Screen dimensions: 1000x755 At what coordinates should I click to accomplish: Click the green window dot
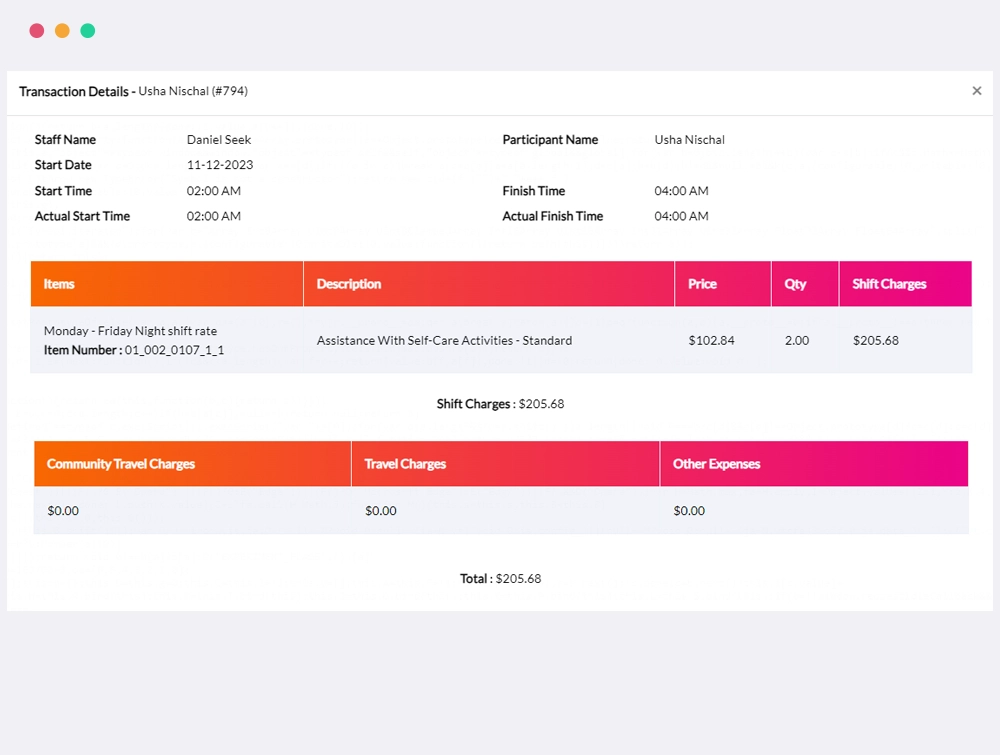point(87,31)
